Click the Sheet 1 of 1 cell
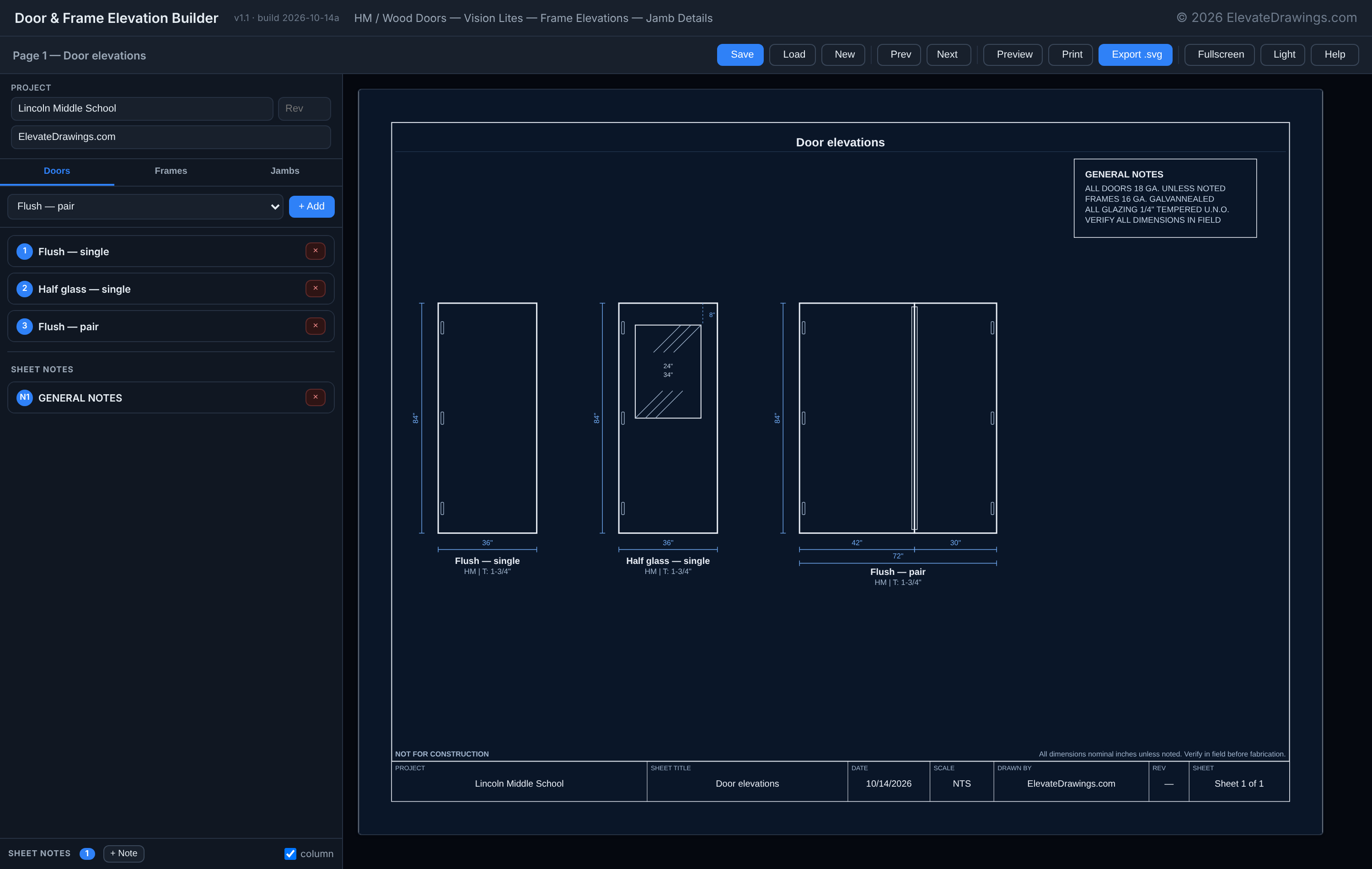Image resolution: width=1372 pixels, height=869 pixels. pos(1238,782)
